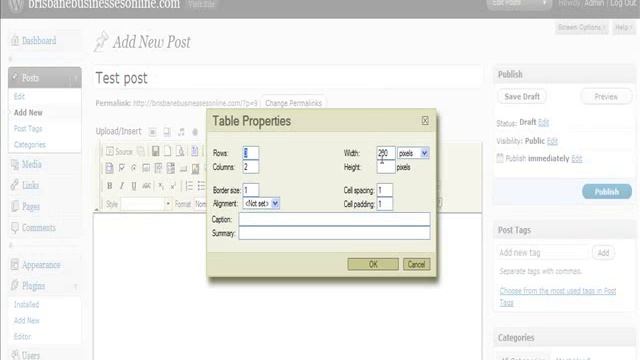Click the Height input field

coord(386,167)
